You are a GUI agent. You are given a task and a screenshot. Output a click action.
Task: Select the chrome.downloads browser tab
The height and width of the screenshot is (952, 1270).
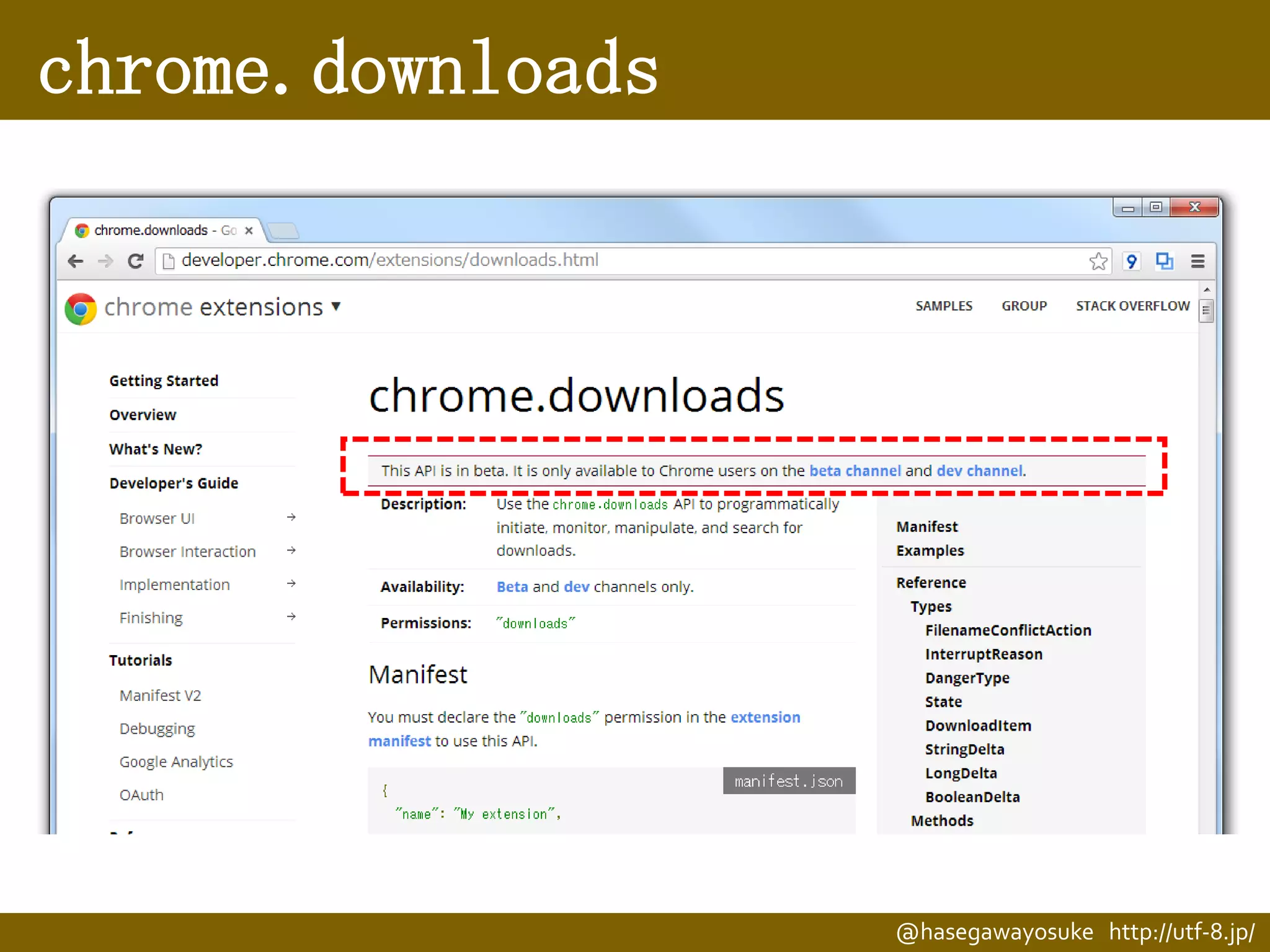pos(164,231)
